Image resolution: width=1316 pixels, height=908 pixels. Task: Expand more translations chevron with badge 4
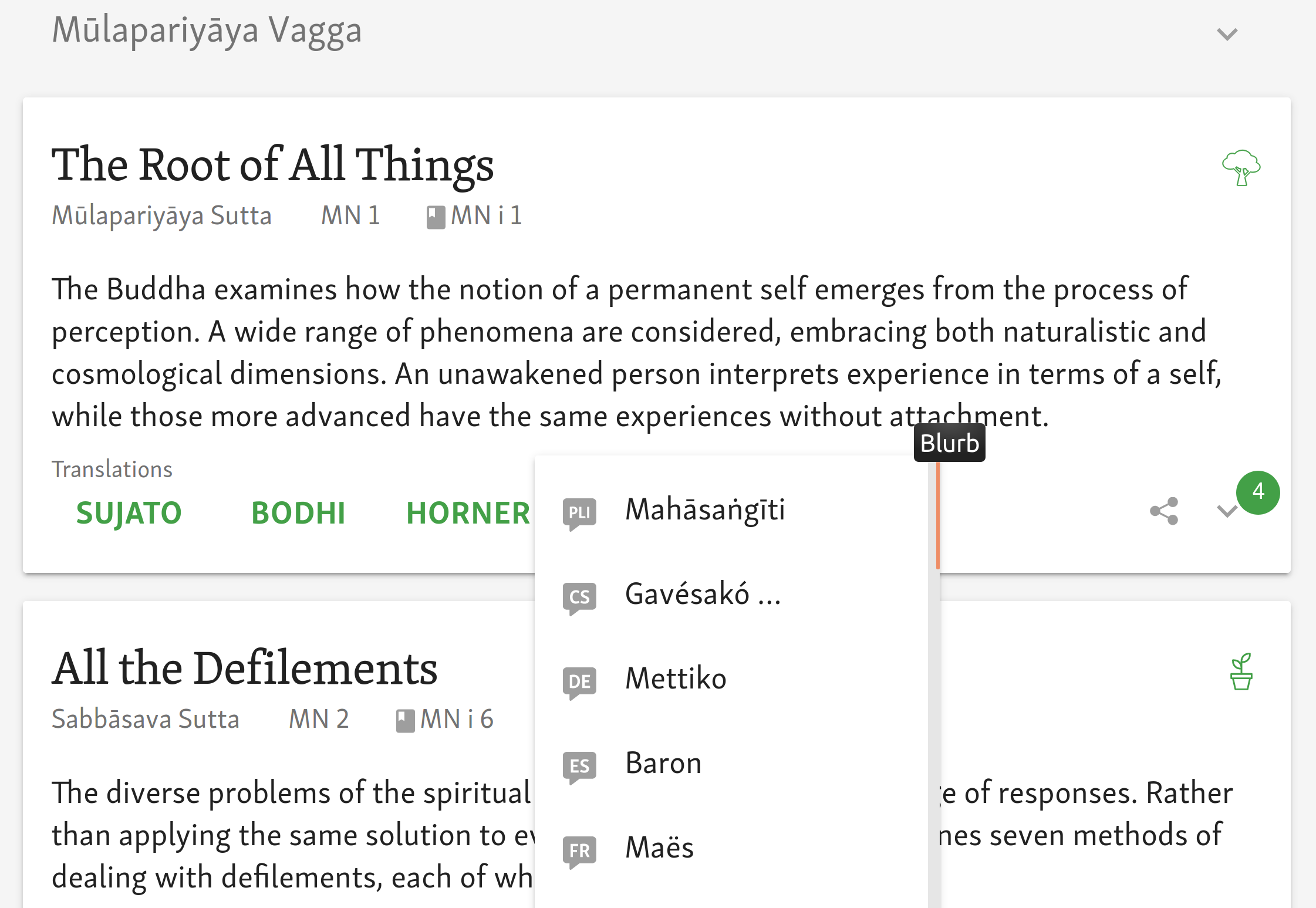click(x=1227, y=511)
